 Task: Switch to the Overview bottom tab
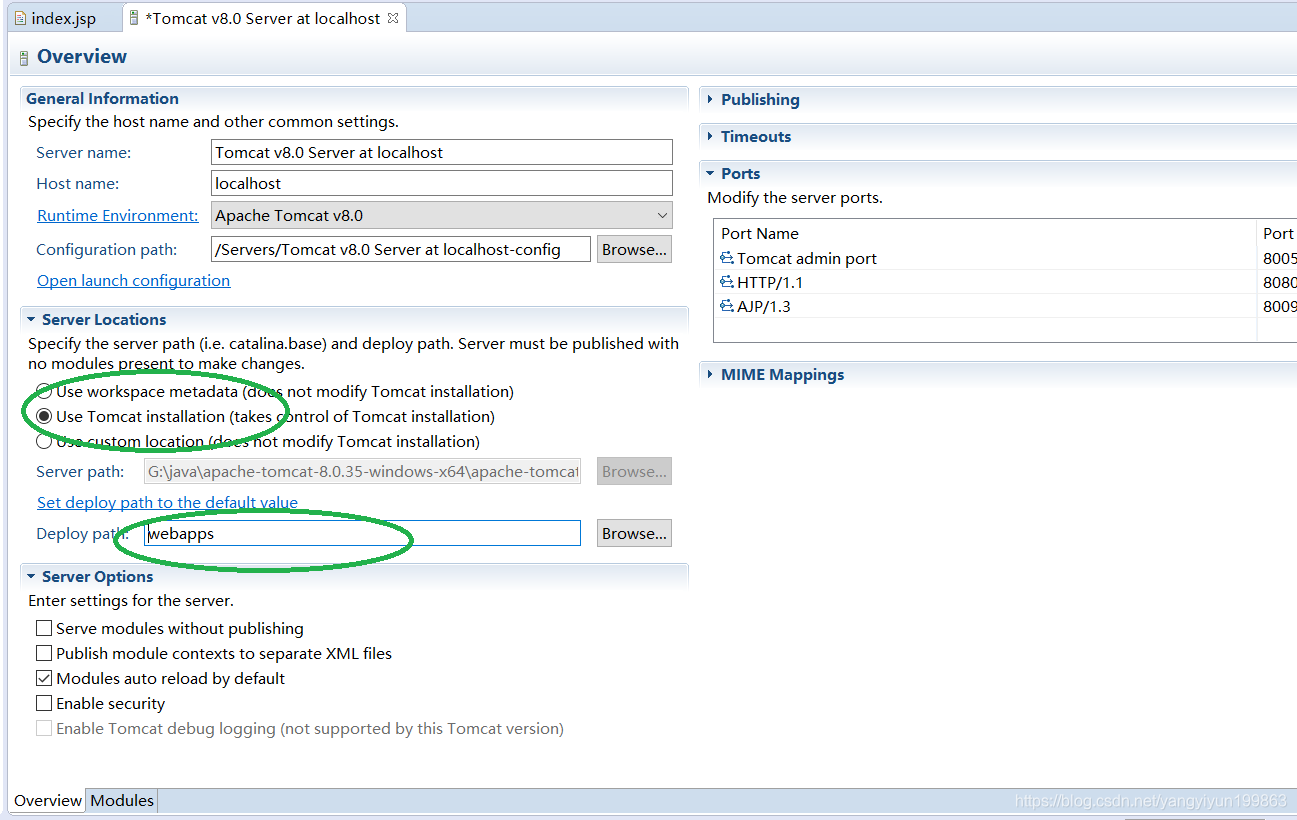click(48, 800)
